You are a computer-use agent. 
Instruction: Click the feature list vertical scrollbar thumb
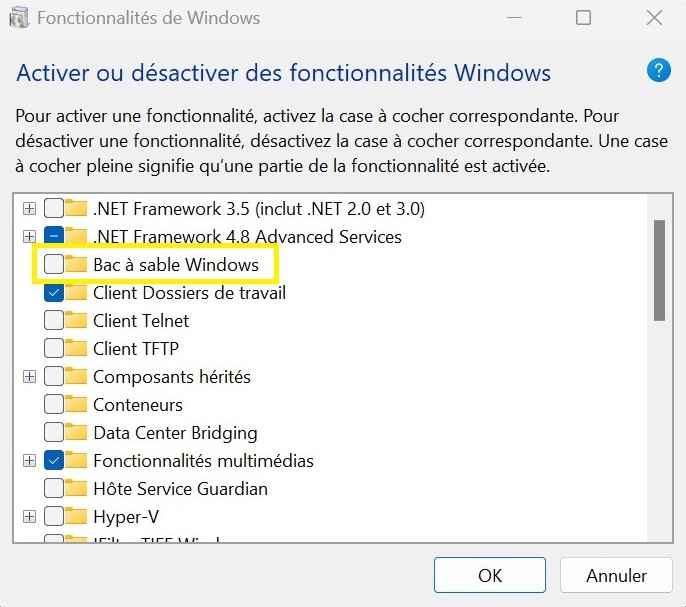coord(659,270)
